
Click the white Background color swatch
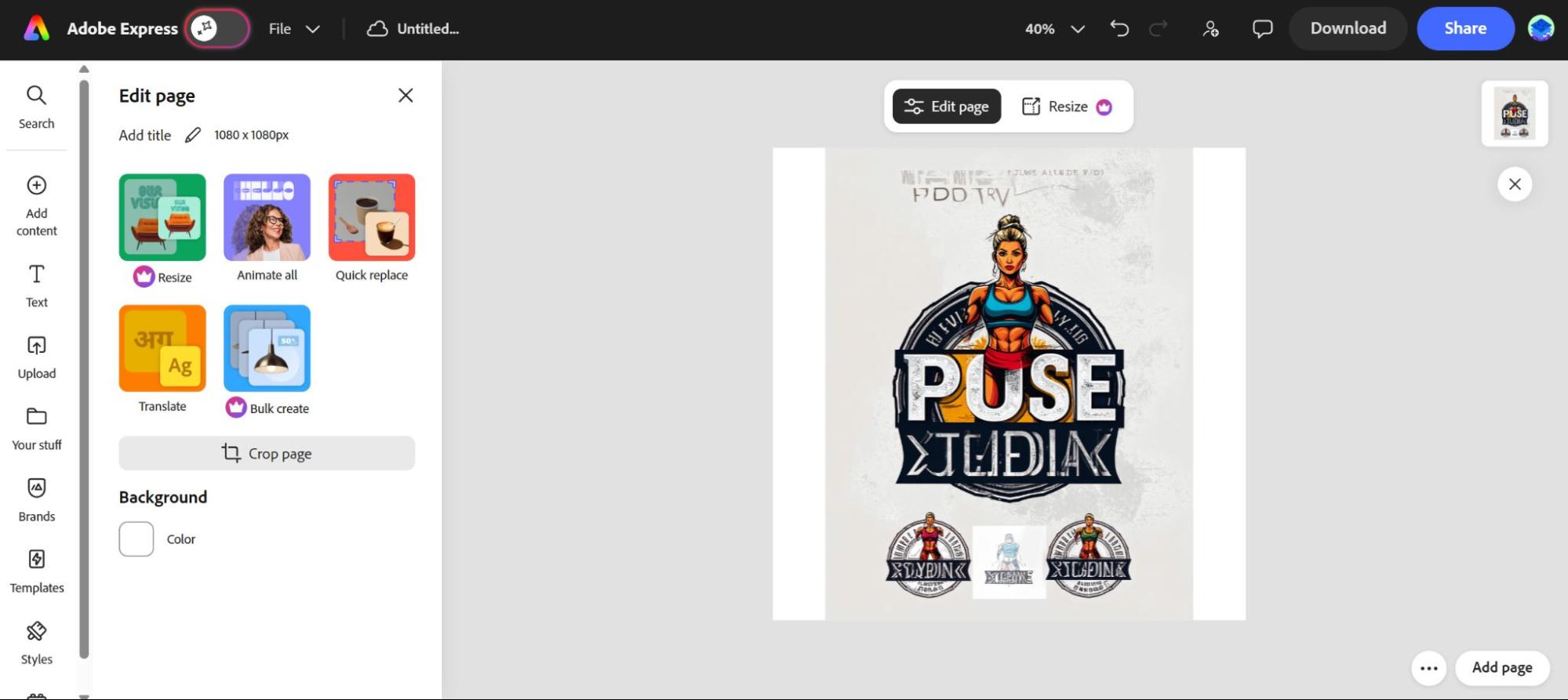tap(136, 539)
